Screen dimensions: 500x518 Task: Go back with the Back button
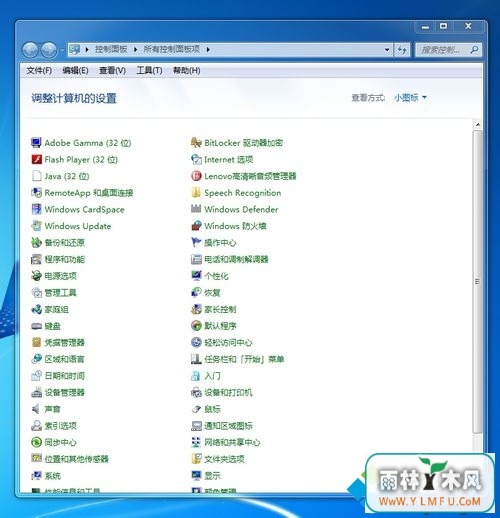tap(30, 50)
